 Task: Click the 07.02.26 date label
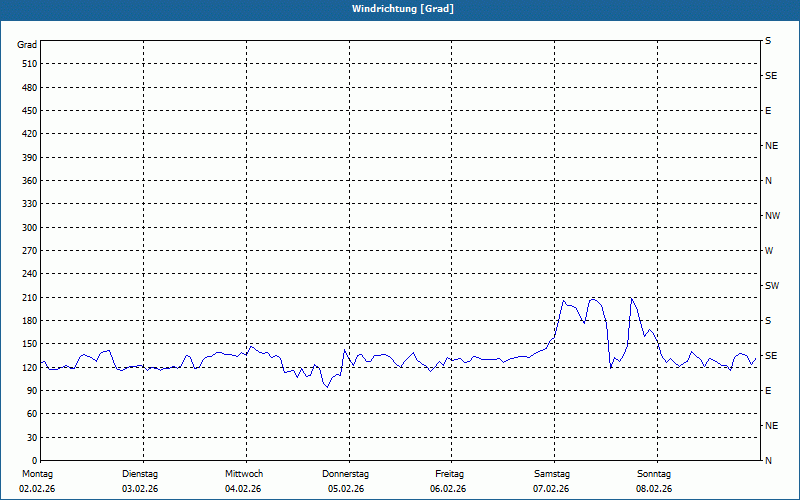[551, 489]
